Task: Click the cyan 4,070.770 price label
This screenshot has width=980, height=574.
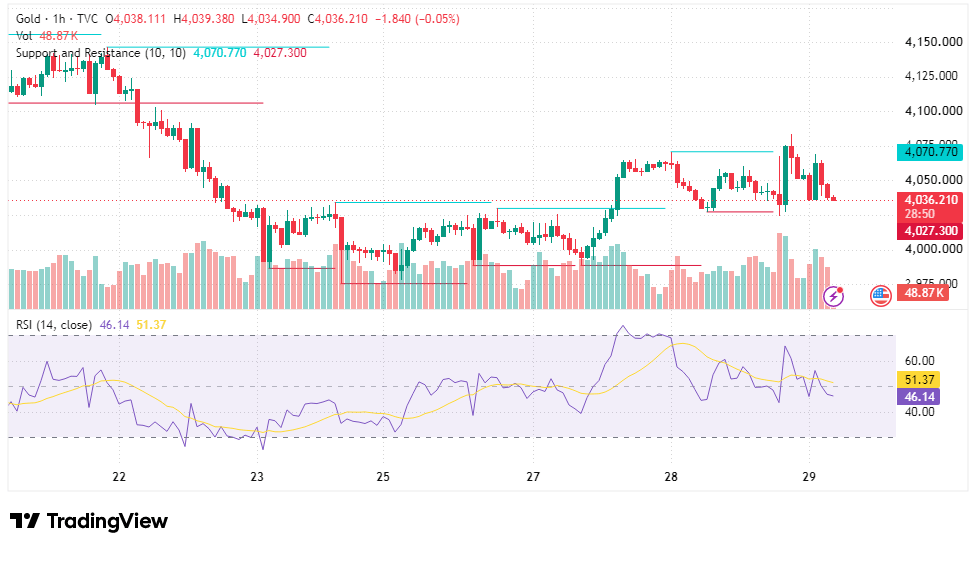Action: click(x=930, y=152)
